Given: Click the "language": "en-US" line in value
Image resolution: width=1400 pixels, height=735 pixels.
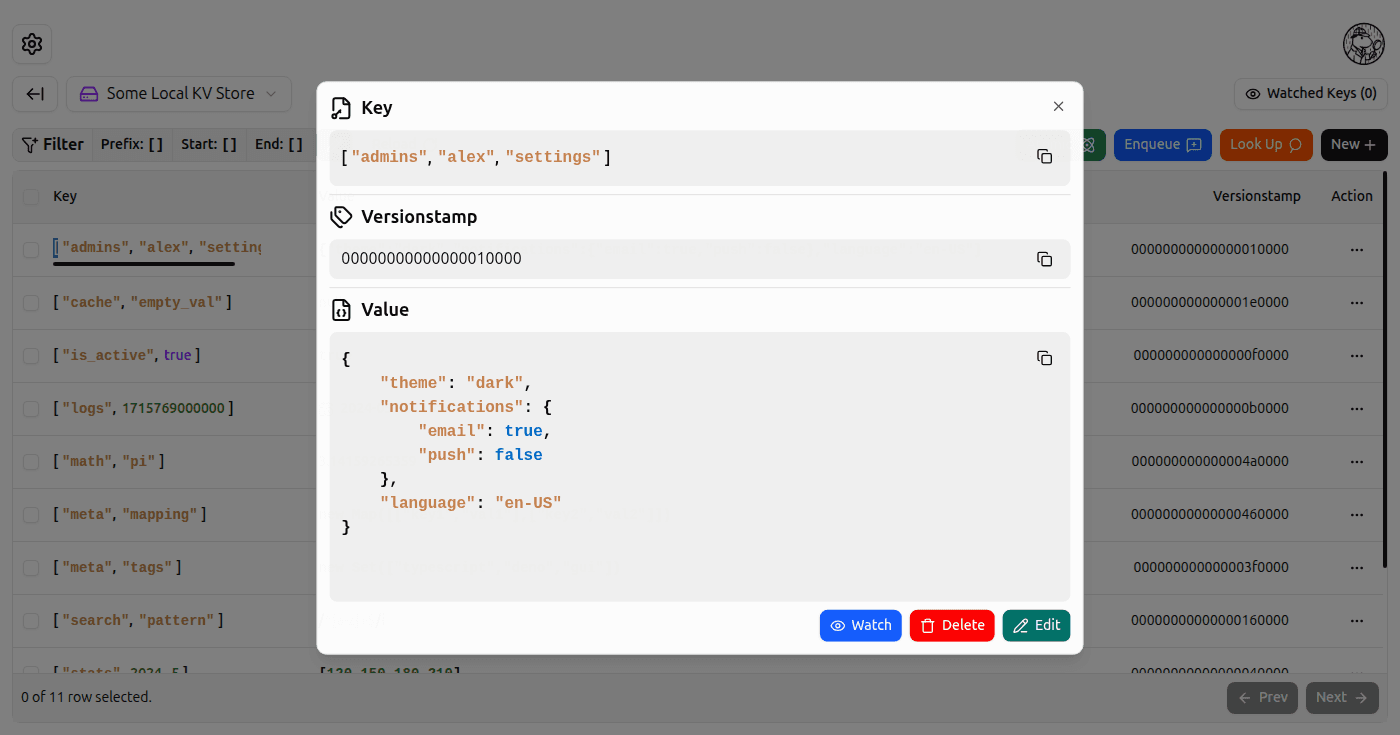Looking at the screenshot, I should [470, 503].
